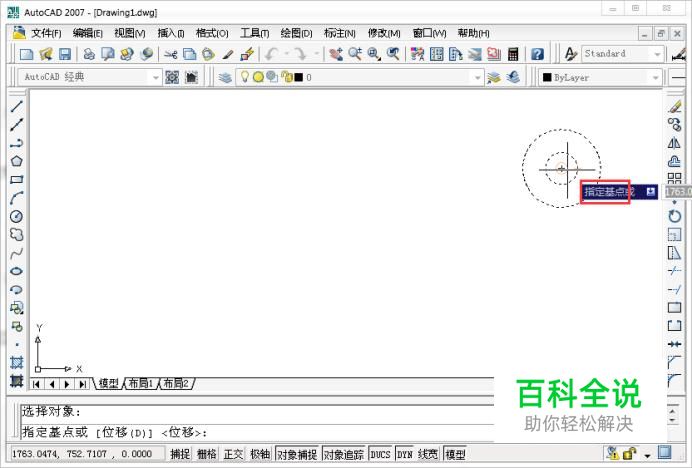Select the Line draw tool
The height and width of the screenshot is (468, 692).
pyautogui.click(x=16, y=106)
